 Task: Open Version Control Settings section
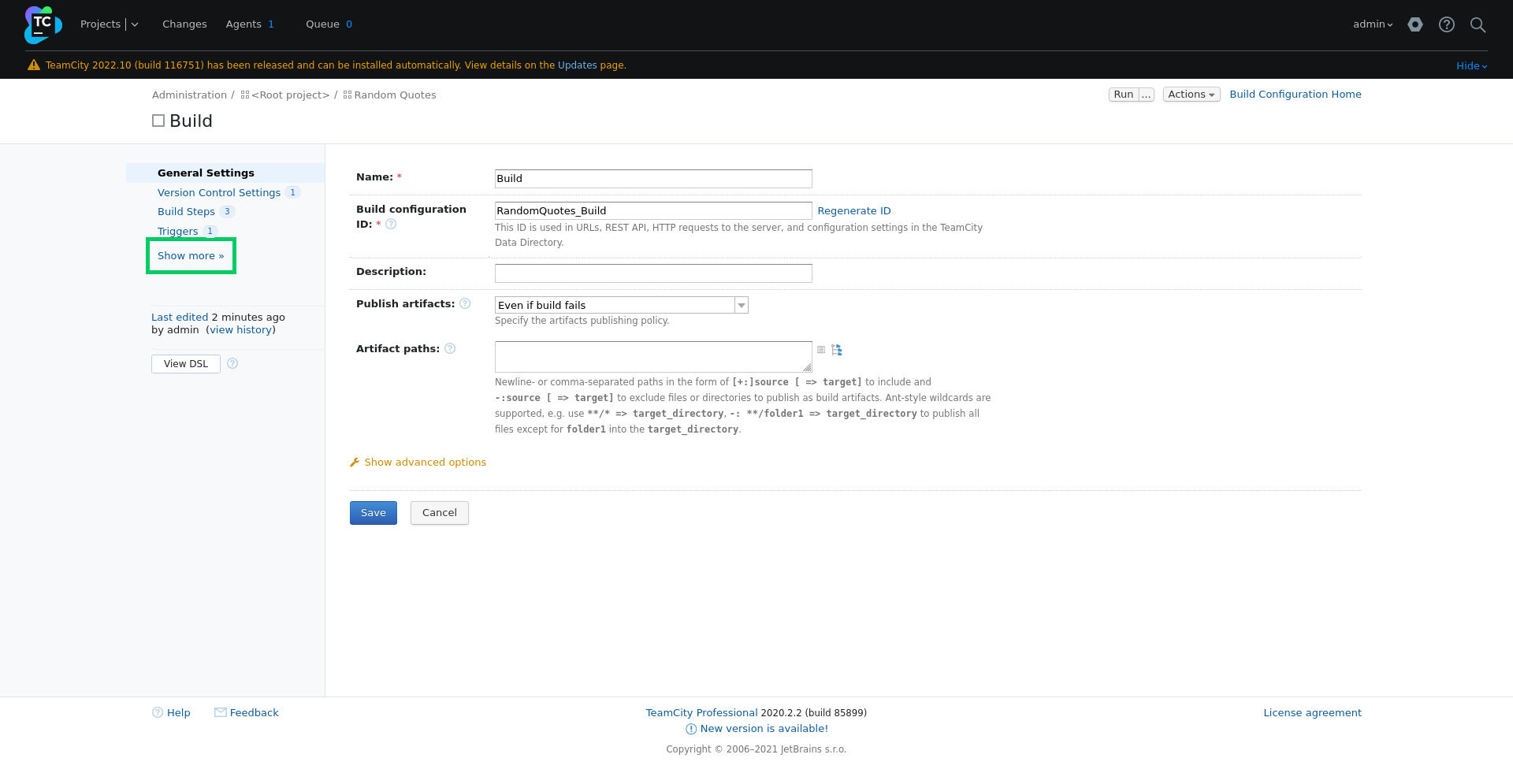point(219,192)
